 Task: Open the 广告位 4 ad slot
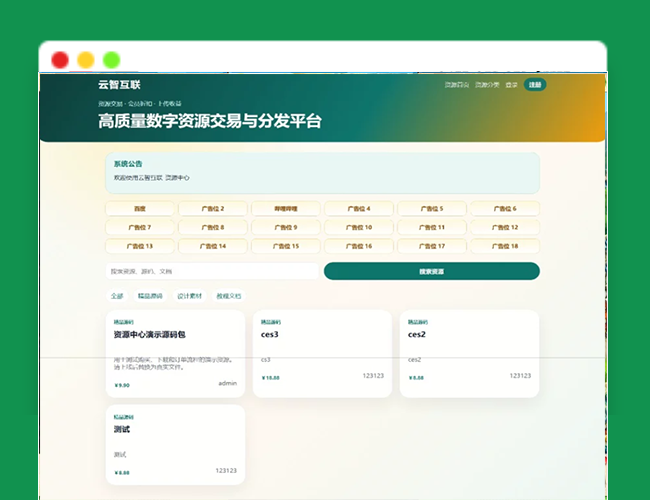click(359, 209)
